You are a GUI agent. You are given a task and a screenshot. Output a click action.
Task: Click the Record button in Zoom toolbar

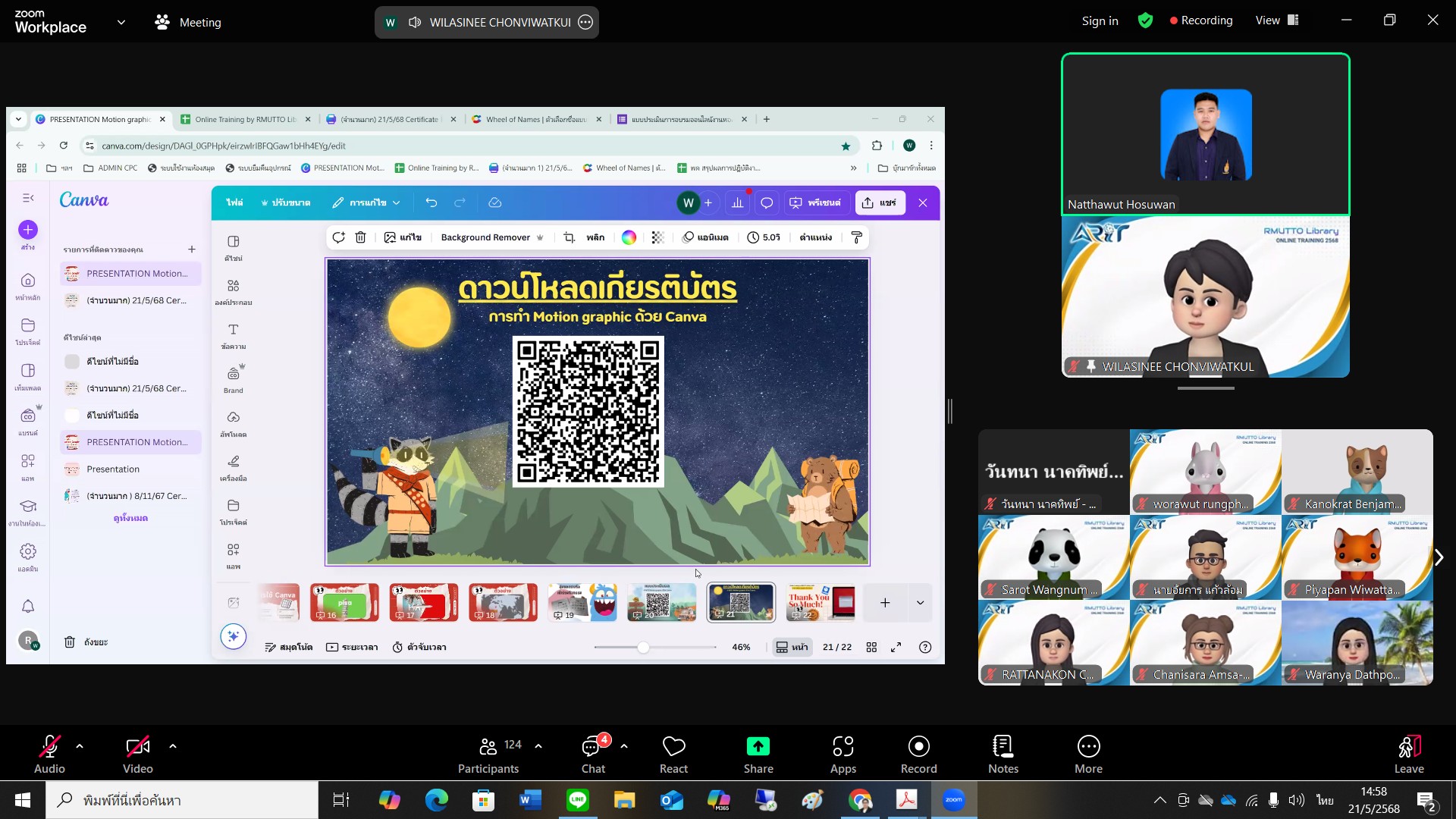coord(918,754)
